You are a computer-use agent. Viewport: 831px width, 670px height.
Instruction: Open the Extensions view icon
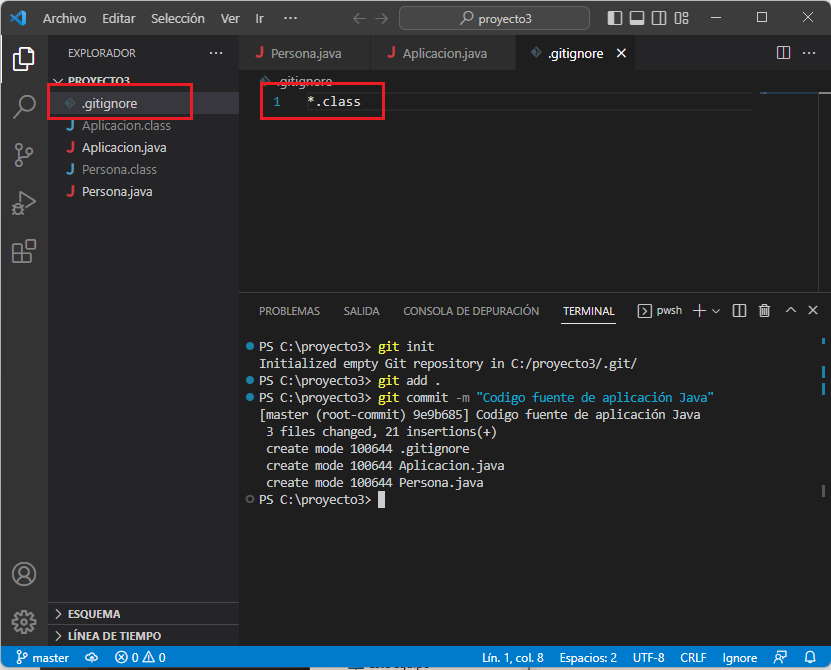click(x=23, y=251)
